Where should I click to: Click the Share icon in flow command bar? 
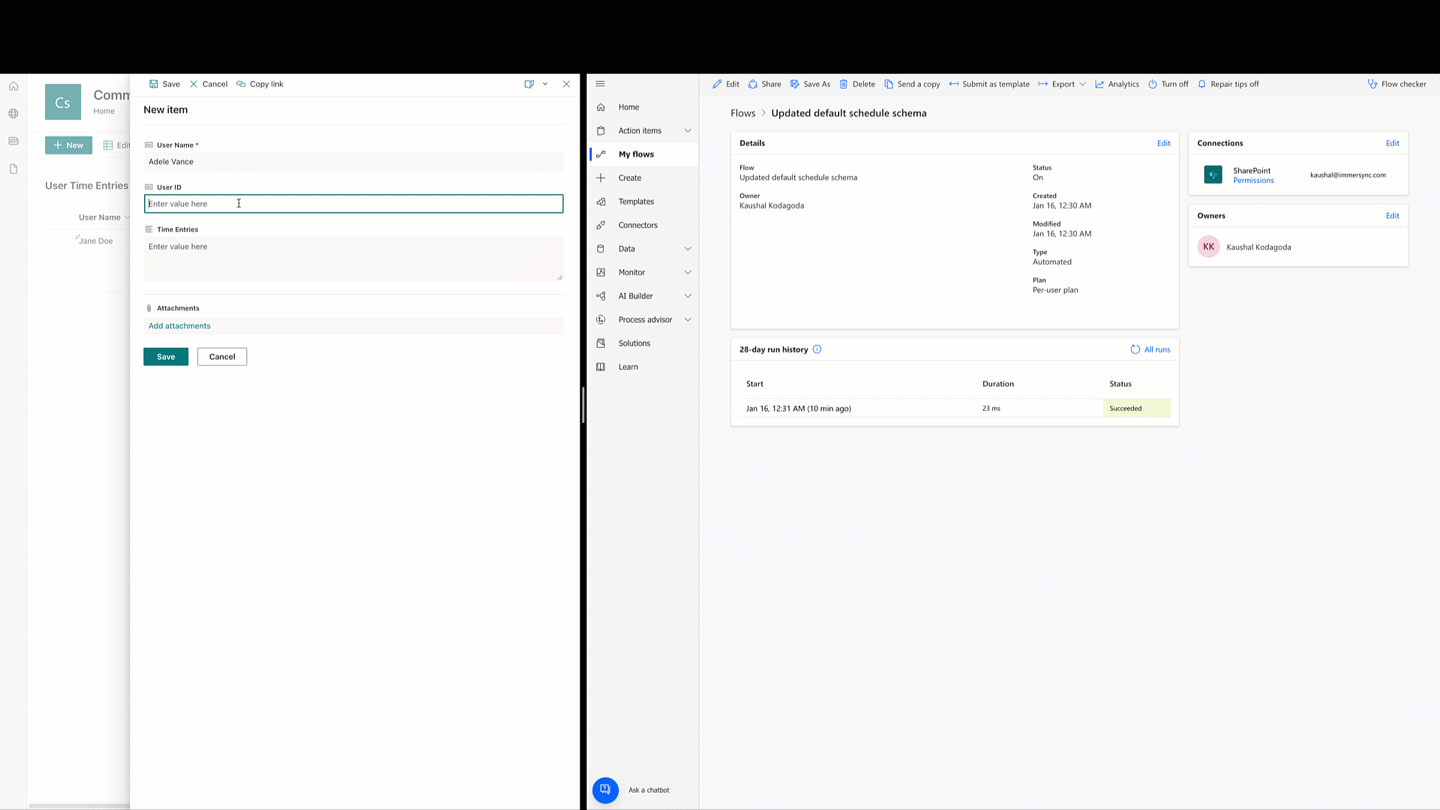pos(753,84)
